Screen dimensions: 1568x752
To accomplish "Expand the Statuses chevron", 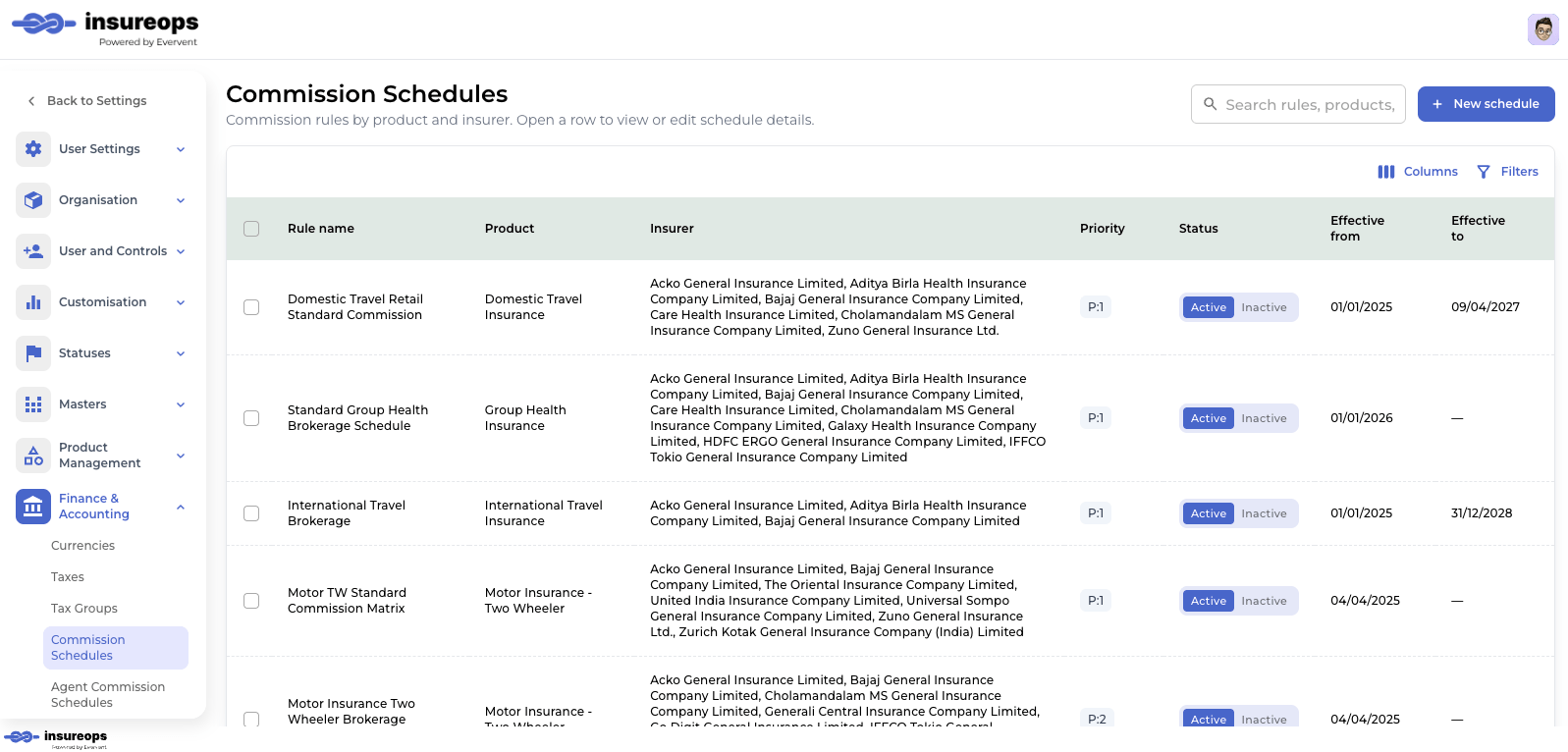I will [181, 353].
